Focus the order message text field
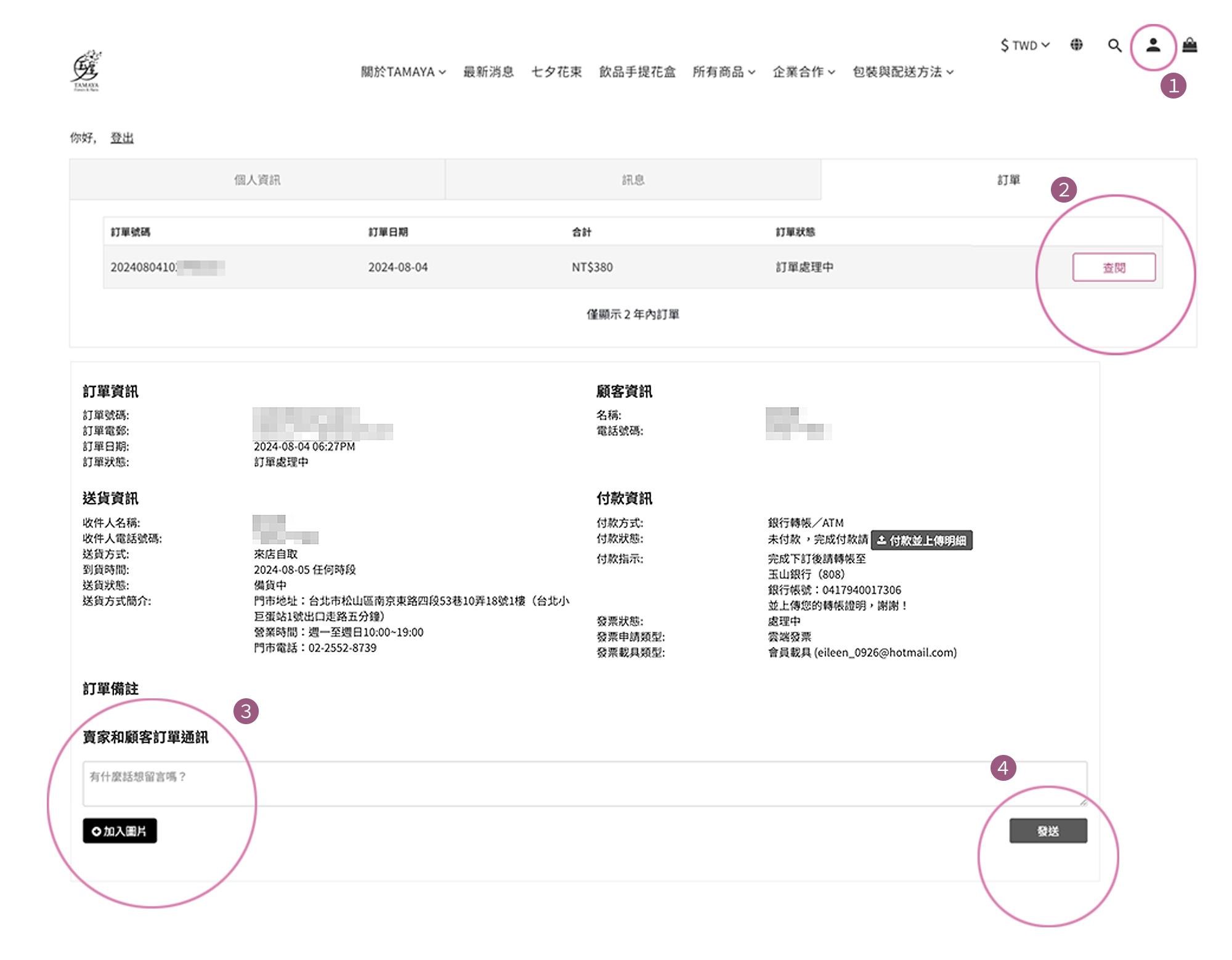The image size is (1232, 960). coord(584,784)
